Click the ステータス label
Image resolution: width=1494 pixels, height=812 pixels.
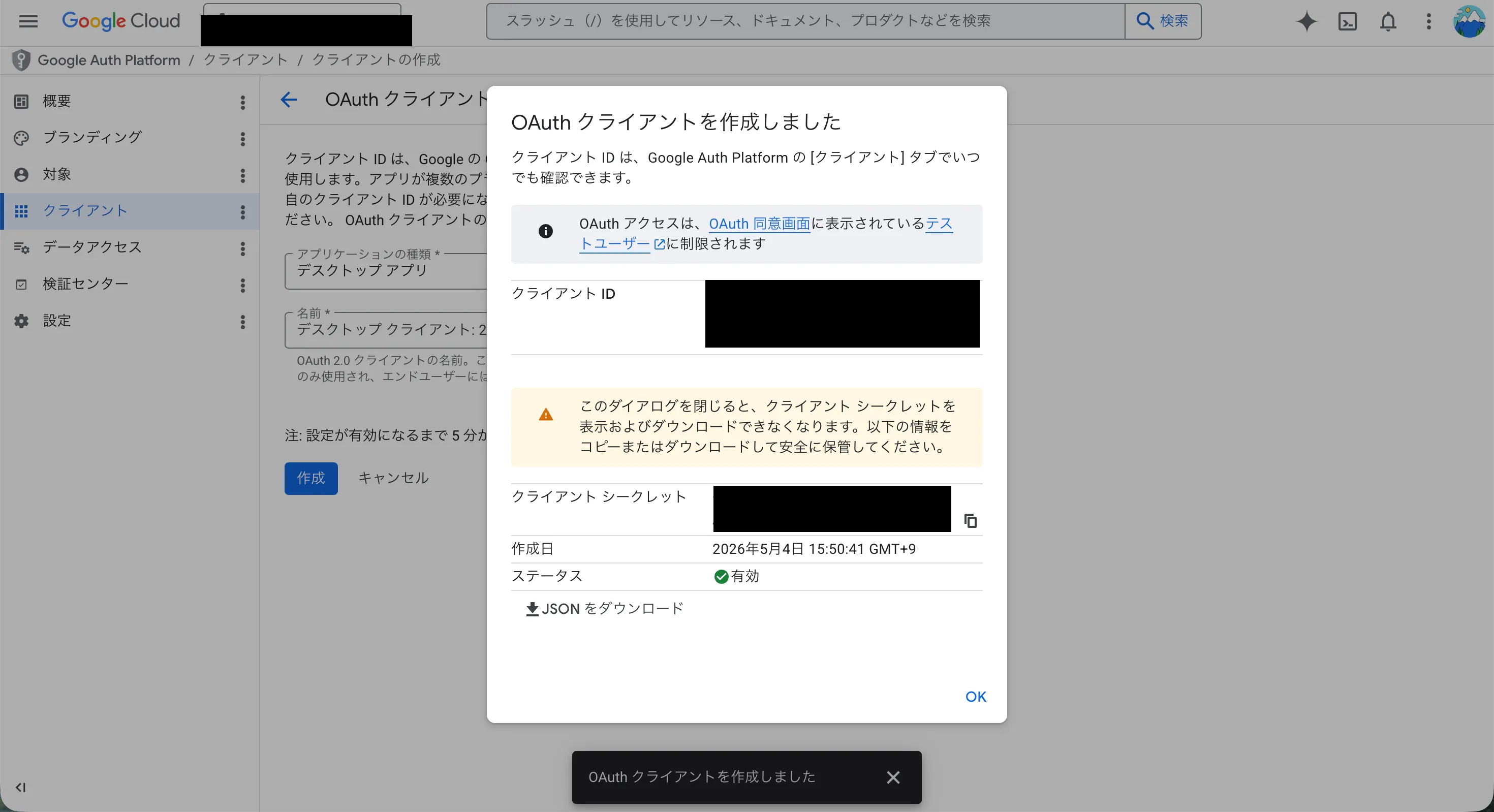tap(547, 577)
